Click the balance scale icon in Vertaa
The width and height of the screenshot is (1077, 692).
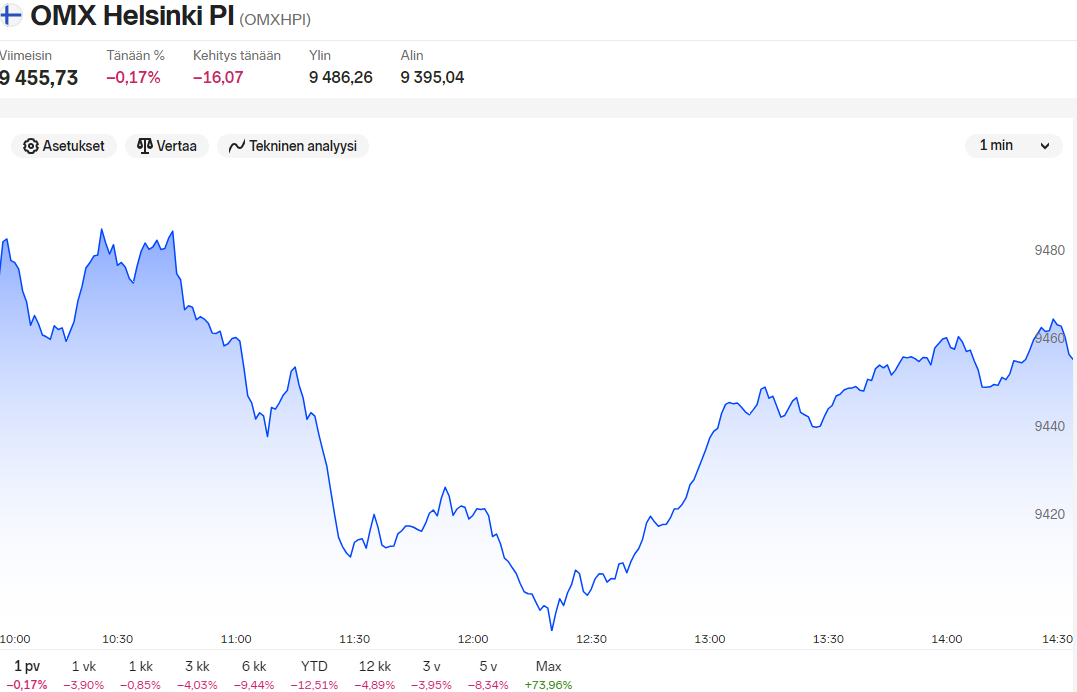coord(144,146)
